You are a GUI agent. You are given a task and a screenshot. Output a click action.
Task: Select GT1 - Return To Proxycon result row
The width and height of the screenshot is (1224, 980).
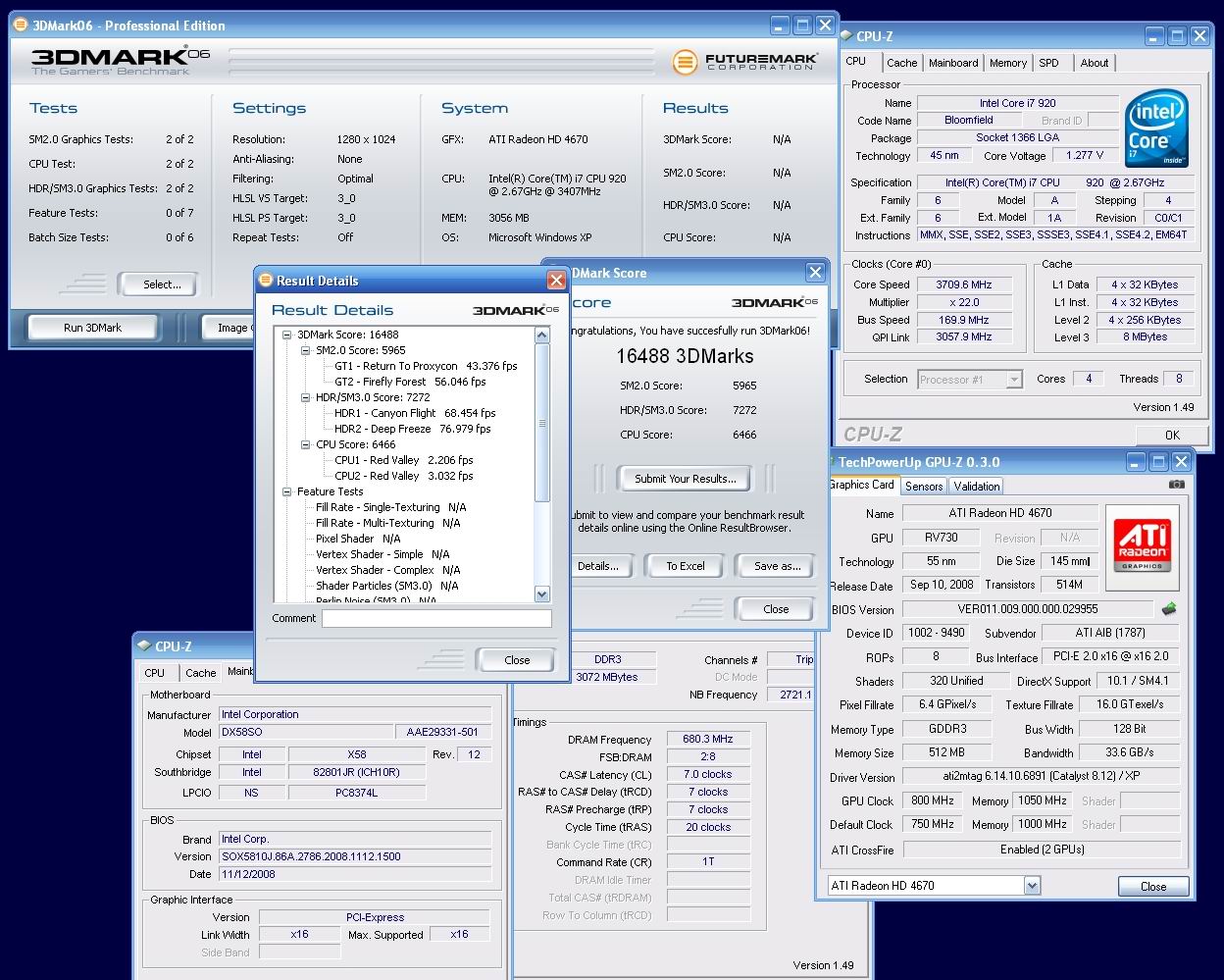[426, 366]
